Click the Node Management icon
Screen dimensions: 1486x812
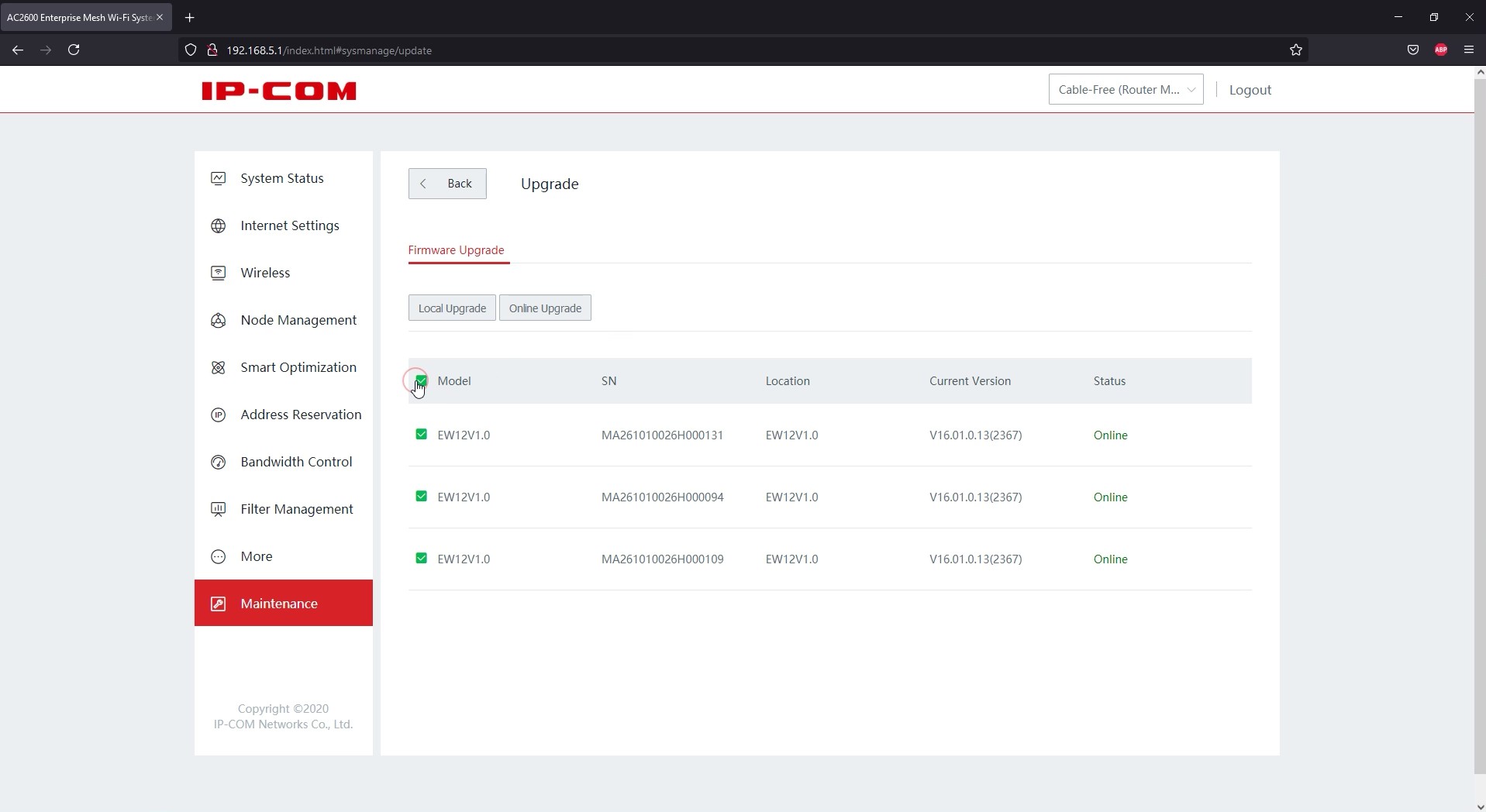click(219, 320)
